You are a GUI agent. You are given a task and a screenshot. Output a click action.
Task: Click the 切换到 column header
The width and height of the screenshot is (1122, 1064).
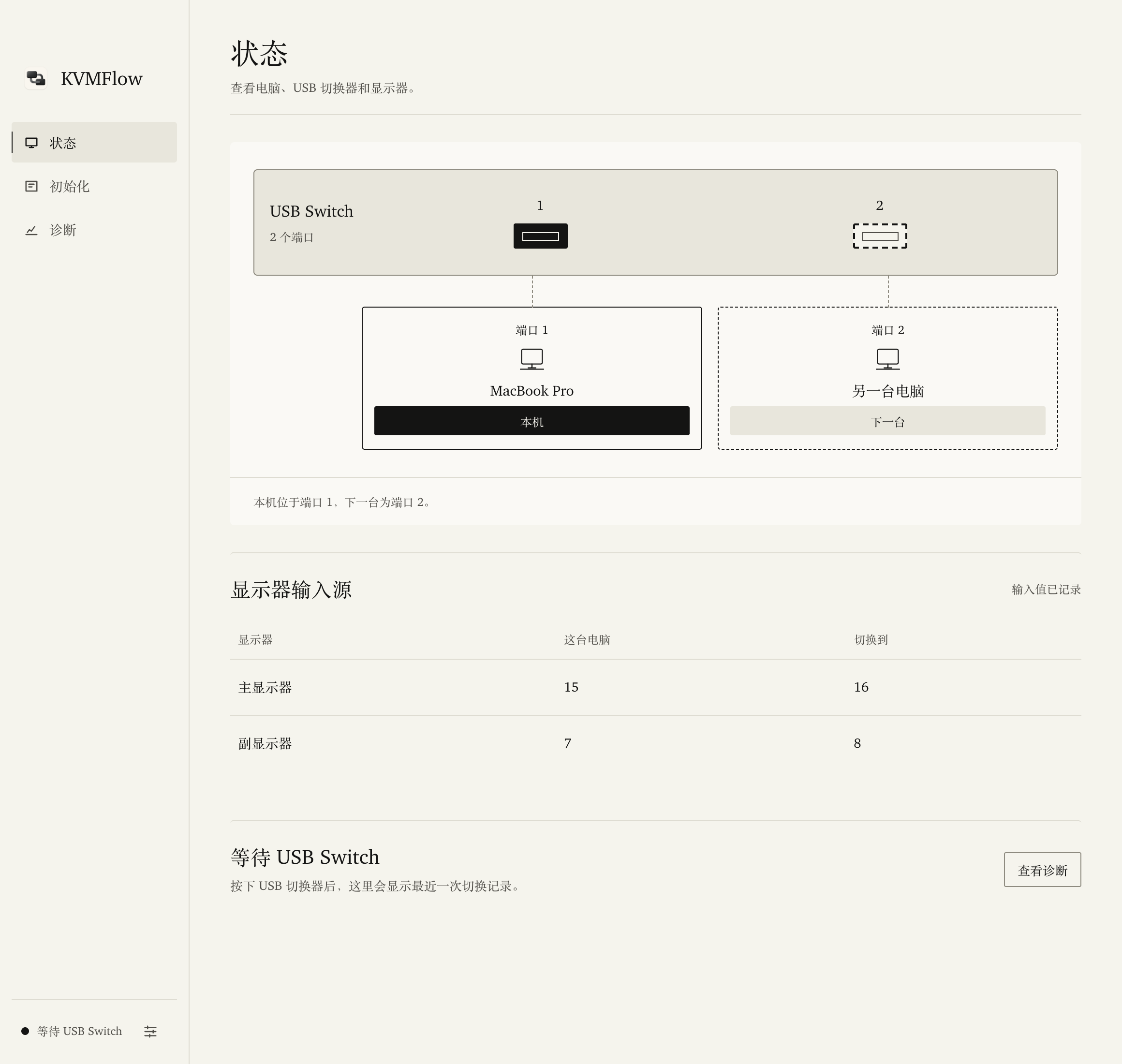(x=871, y=640)
